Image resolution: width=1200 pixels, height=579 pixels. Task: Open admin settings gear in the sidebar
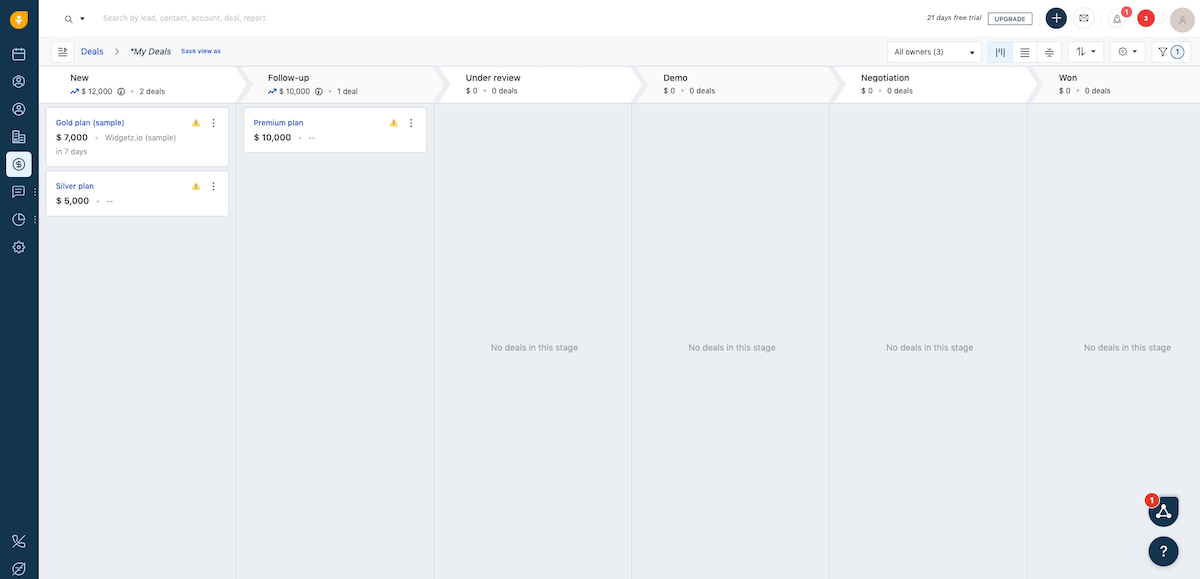coord(18,247)
